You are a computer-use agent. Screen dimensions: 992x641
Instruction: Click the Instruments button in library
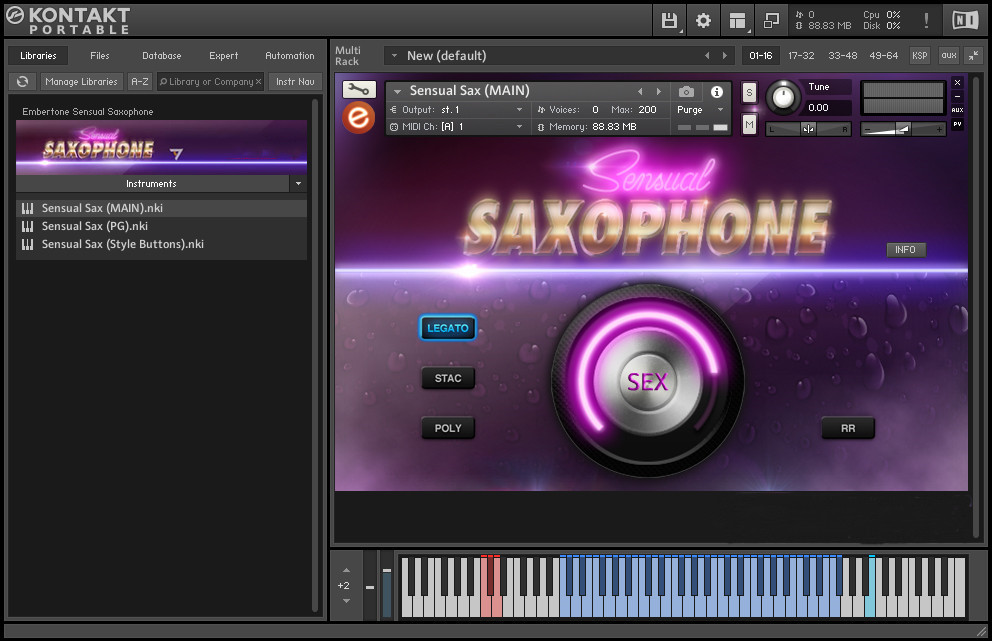151,184
